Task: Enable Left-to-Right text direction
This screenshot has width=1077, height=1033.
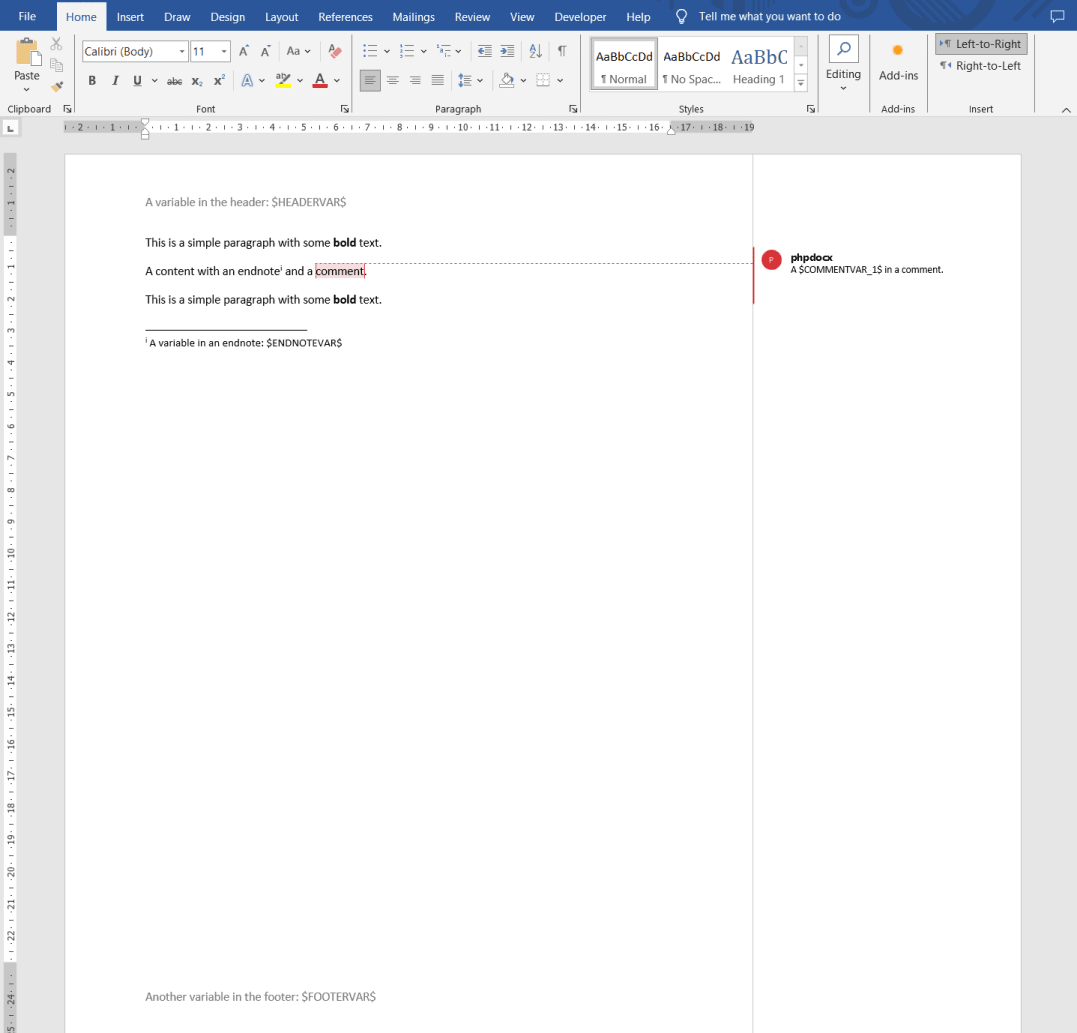Action: [981, 44]
